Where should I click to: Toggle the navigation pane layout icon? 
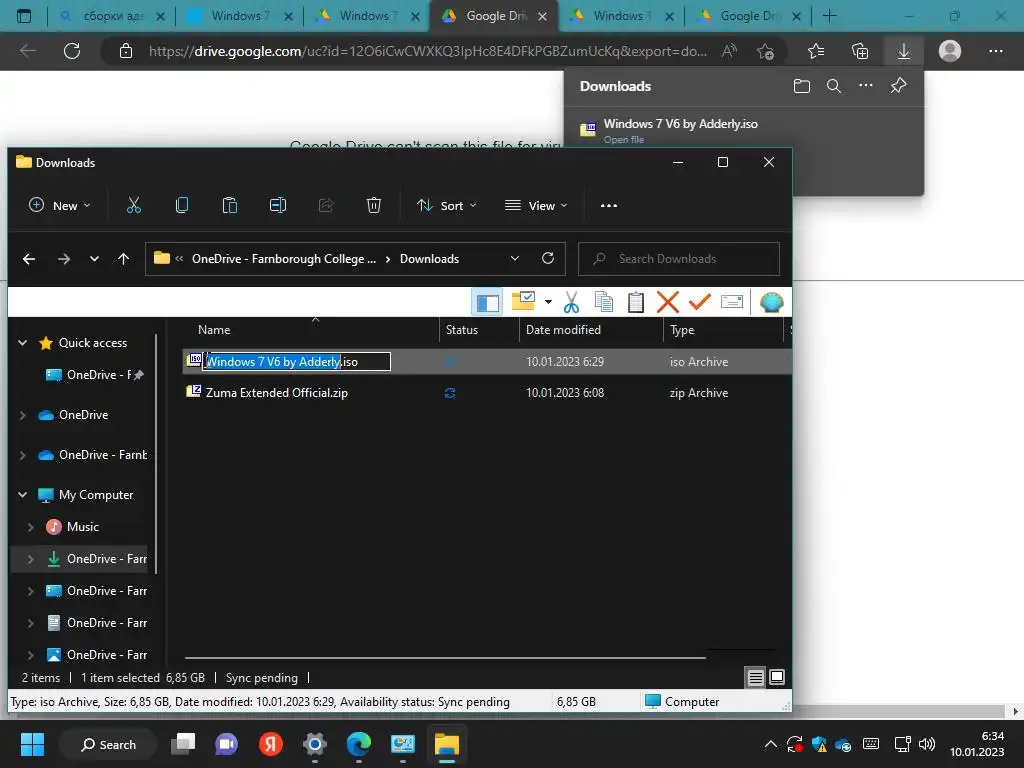(x=487, y=302)
